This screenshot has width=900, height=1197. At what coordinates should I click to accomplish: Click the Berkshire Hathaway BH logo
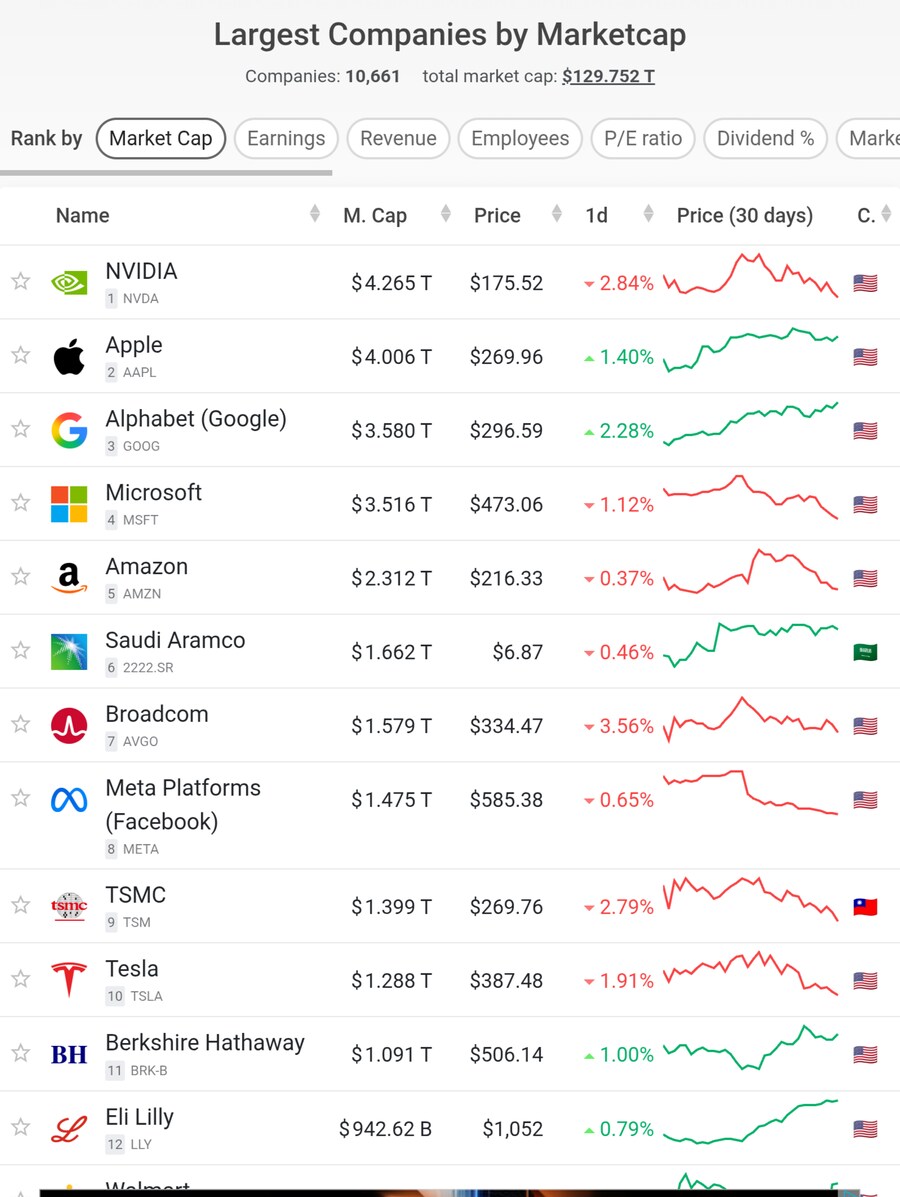coord(69,1054)
